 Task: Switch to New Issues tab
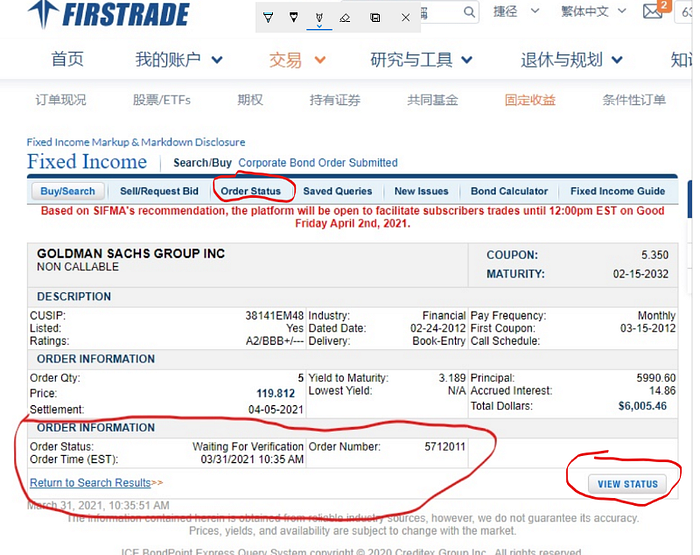tap(421, 191)
